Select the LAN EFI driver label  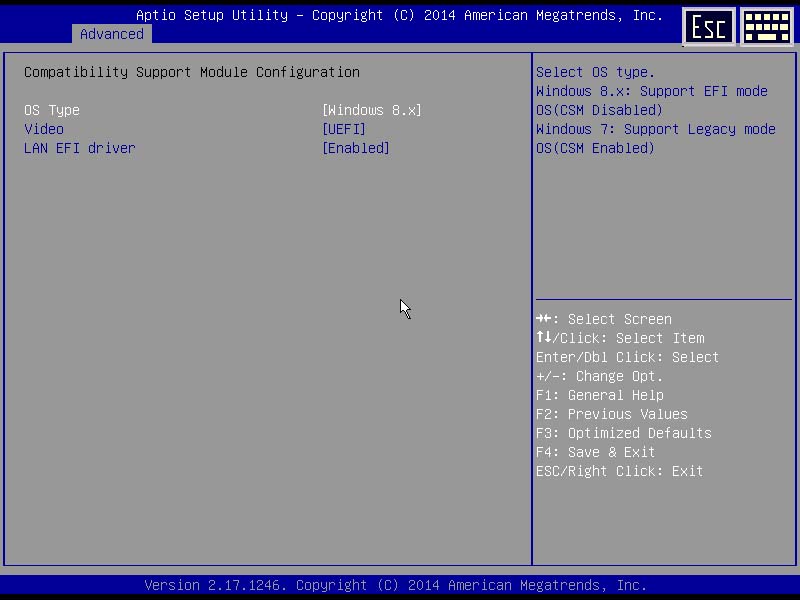coord(80,148)
